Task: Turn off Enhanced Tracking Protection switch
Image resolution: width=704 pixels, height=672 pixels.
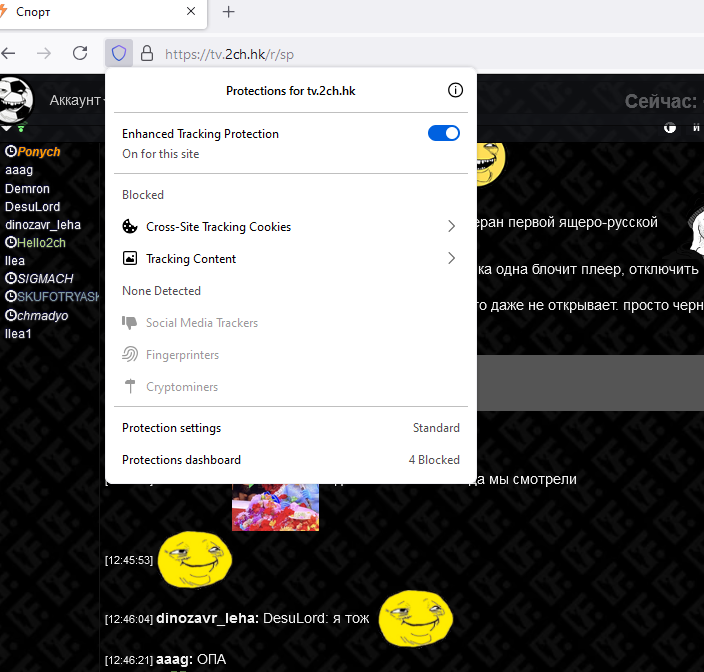Action: [x=444, y=133]
